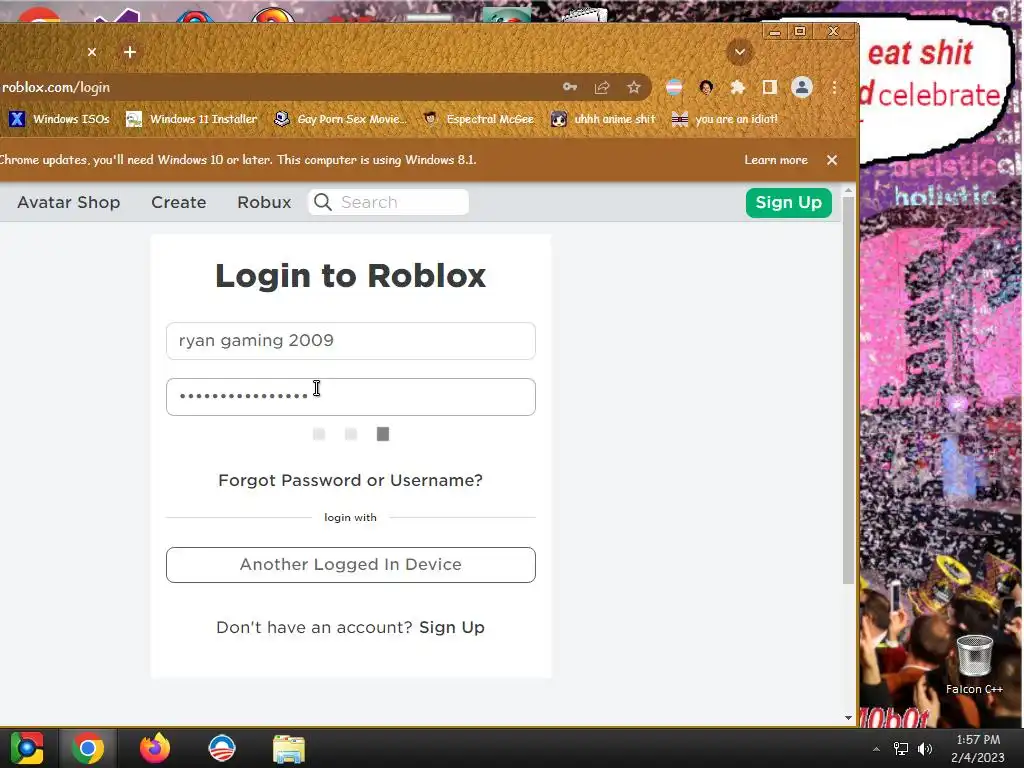
Task: Click Another Logged In Device button
Action: click(351, 565)
